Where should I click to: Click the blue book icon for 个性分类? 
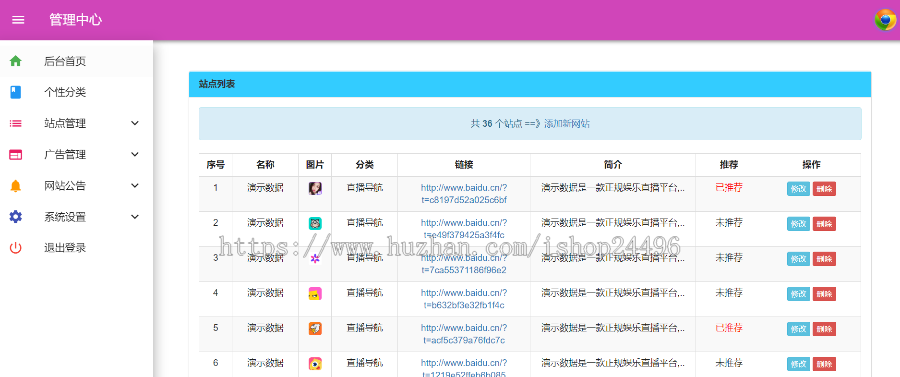15,92
